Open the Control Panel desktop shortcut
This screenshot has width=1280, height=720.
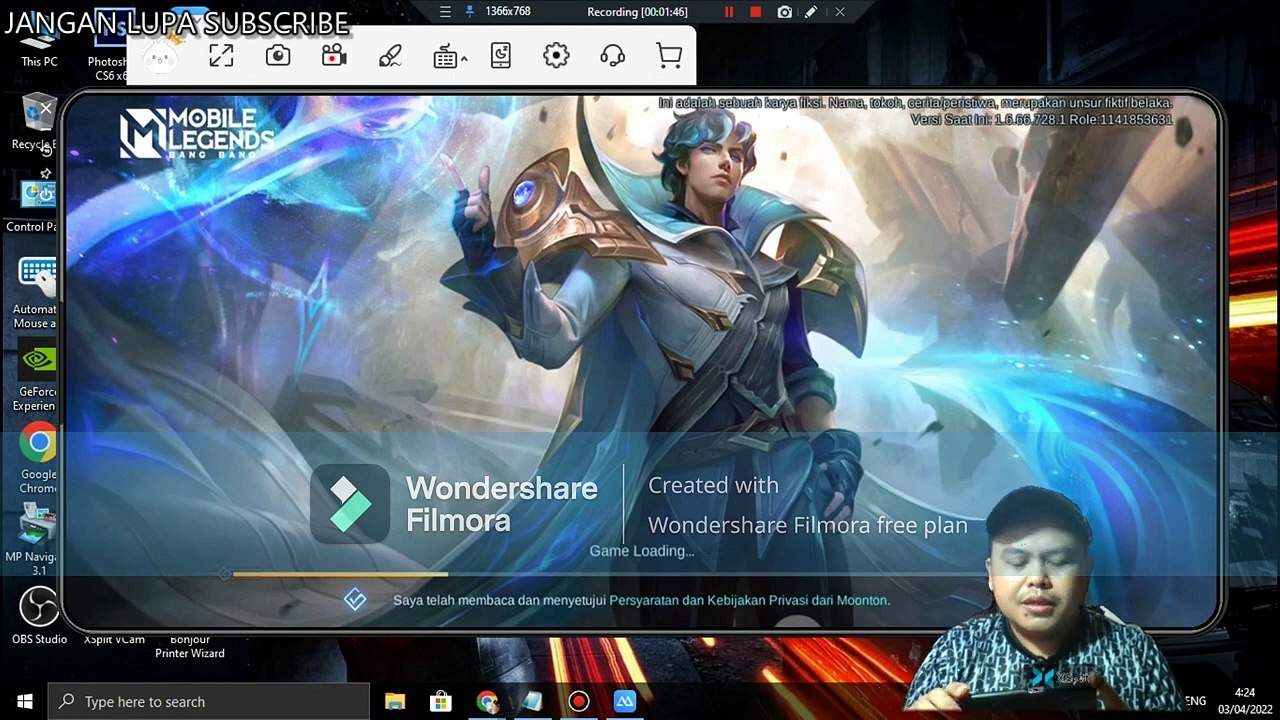pos(38,205)
